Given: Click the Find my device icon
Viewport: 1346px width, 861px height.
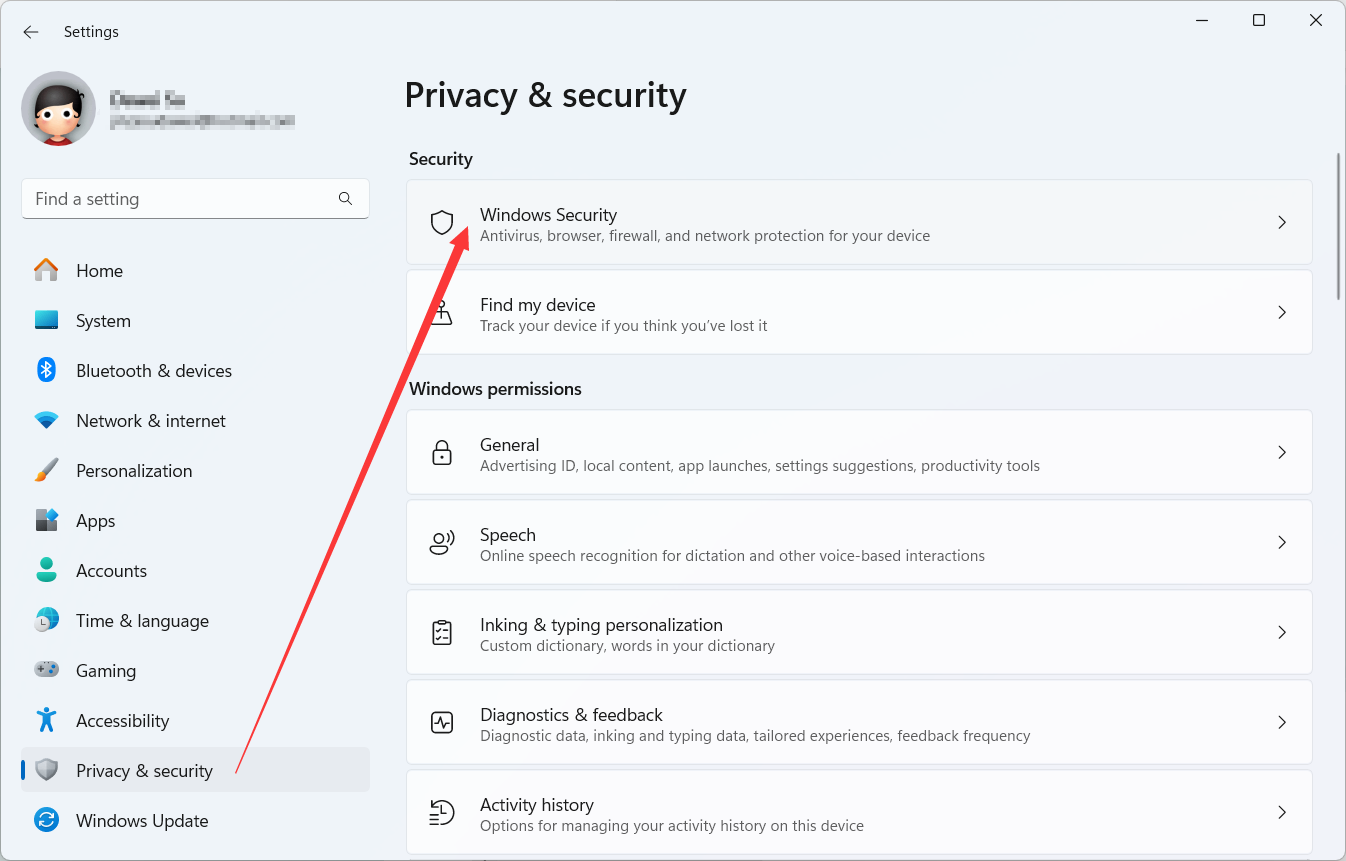Looking at the screenshot, I should tap(441, 312).
